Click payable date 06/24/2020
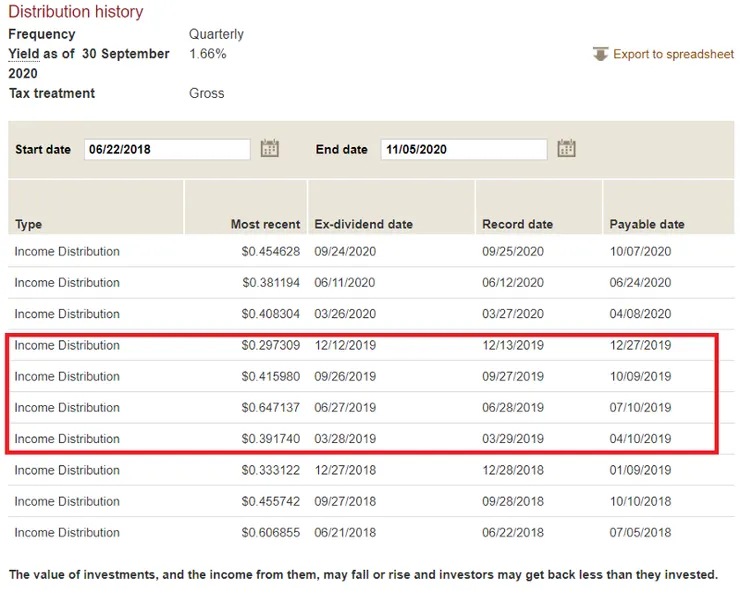 coord(640,283)
